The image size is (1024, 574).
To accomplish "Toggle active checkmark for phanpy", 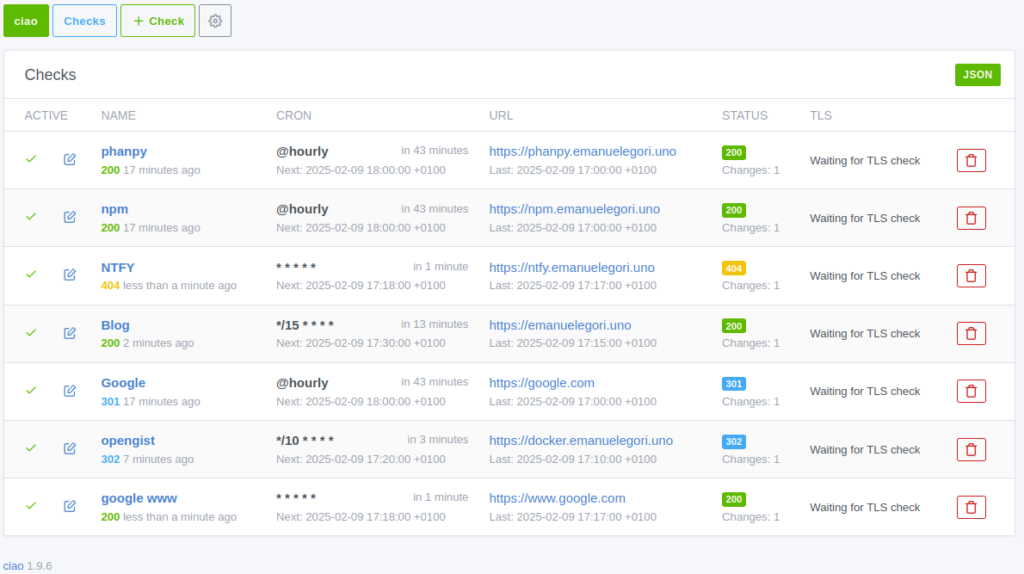I will click(x=31, y=159).
